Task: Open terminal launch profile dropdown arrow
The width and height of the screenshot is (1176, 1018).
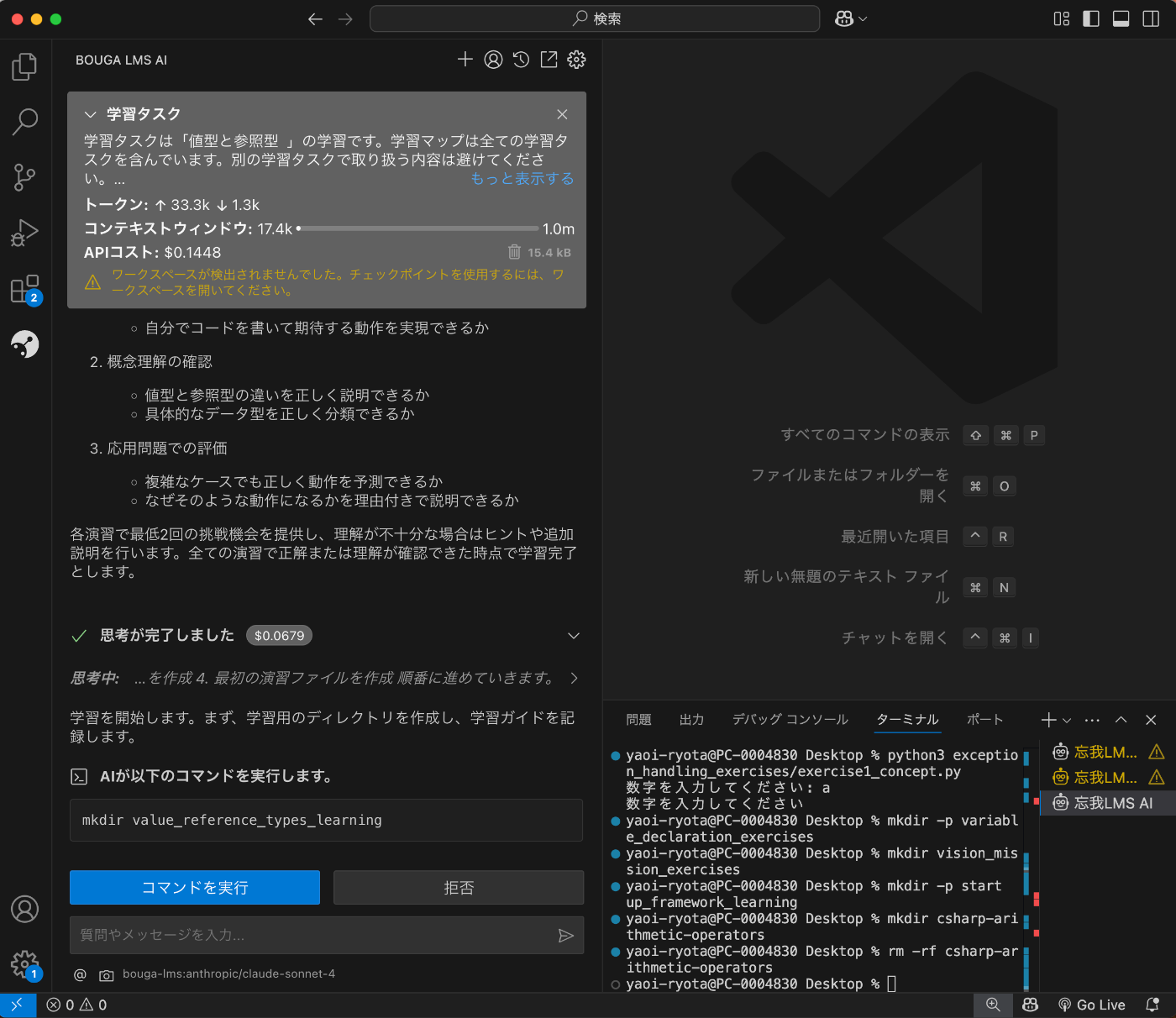Action: click(x=1067, y=720)
